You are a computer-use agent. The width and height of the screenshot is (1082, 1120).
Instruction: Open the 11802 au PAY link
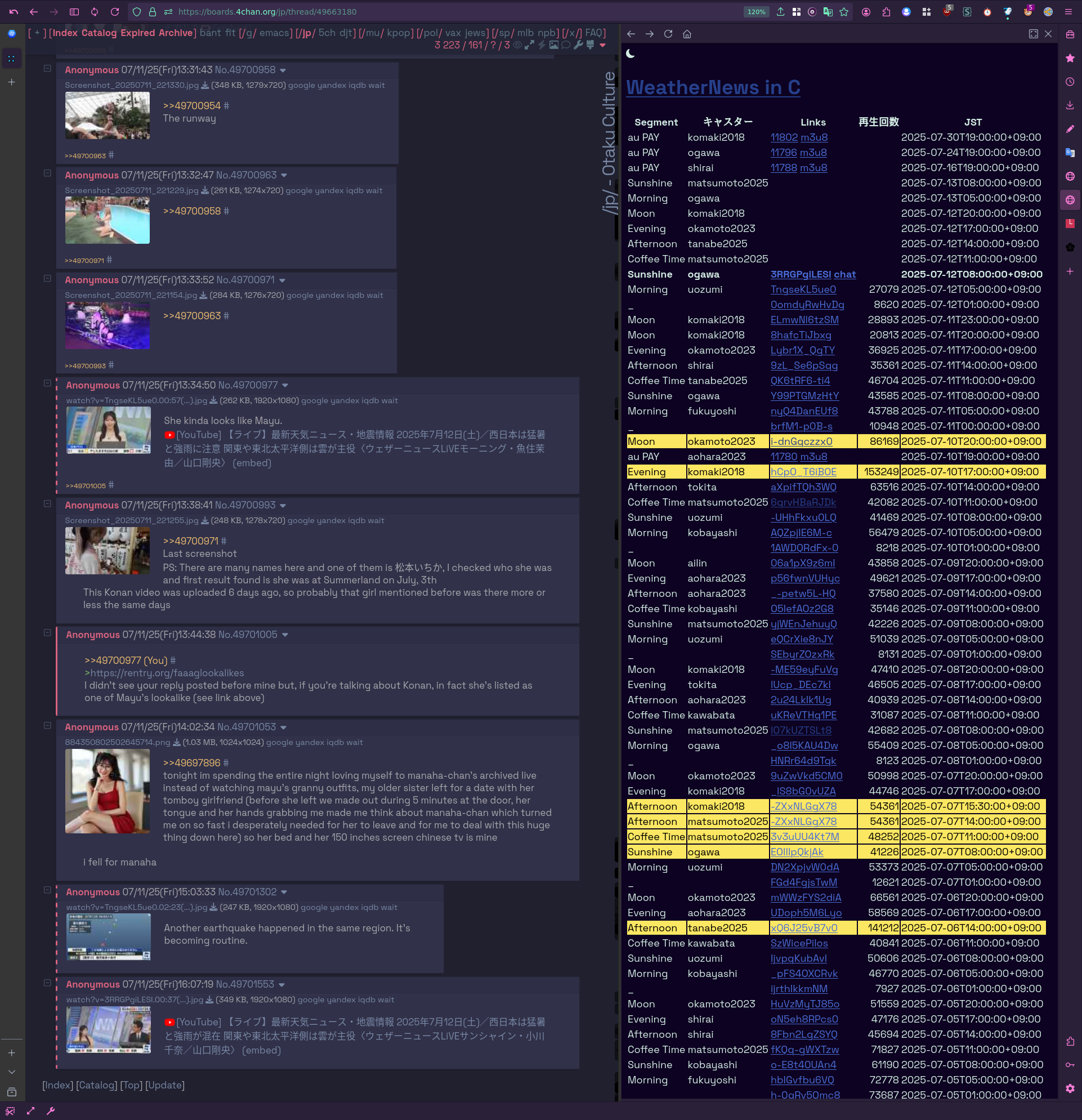coord(784,137)
